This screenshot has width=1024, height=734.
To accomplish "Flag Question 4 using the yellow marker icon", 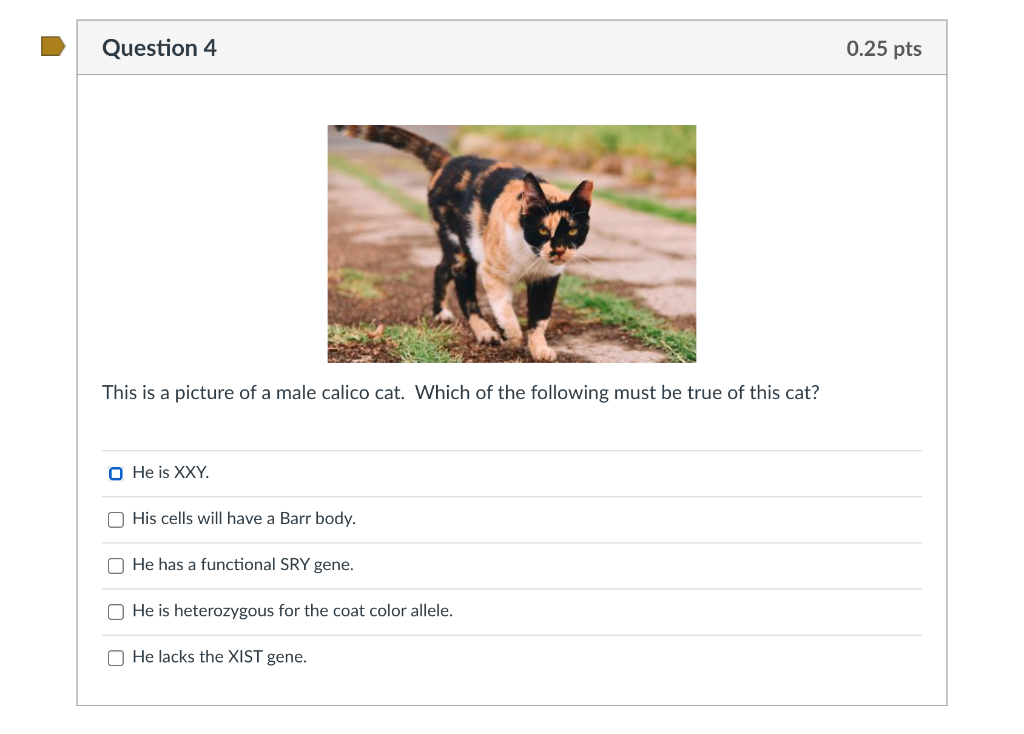I will click(53, 46).
